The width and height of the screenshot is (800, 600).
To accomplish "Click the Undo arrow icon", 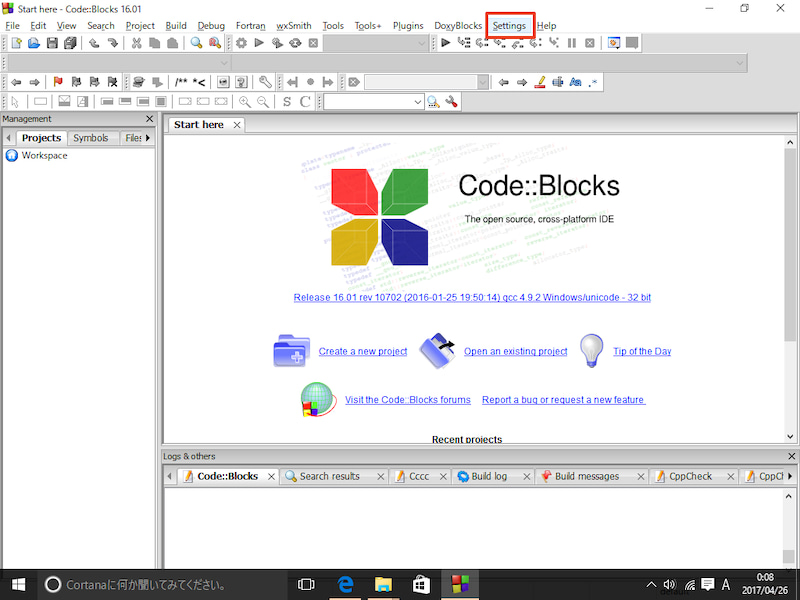I will point(94,43).
